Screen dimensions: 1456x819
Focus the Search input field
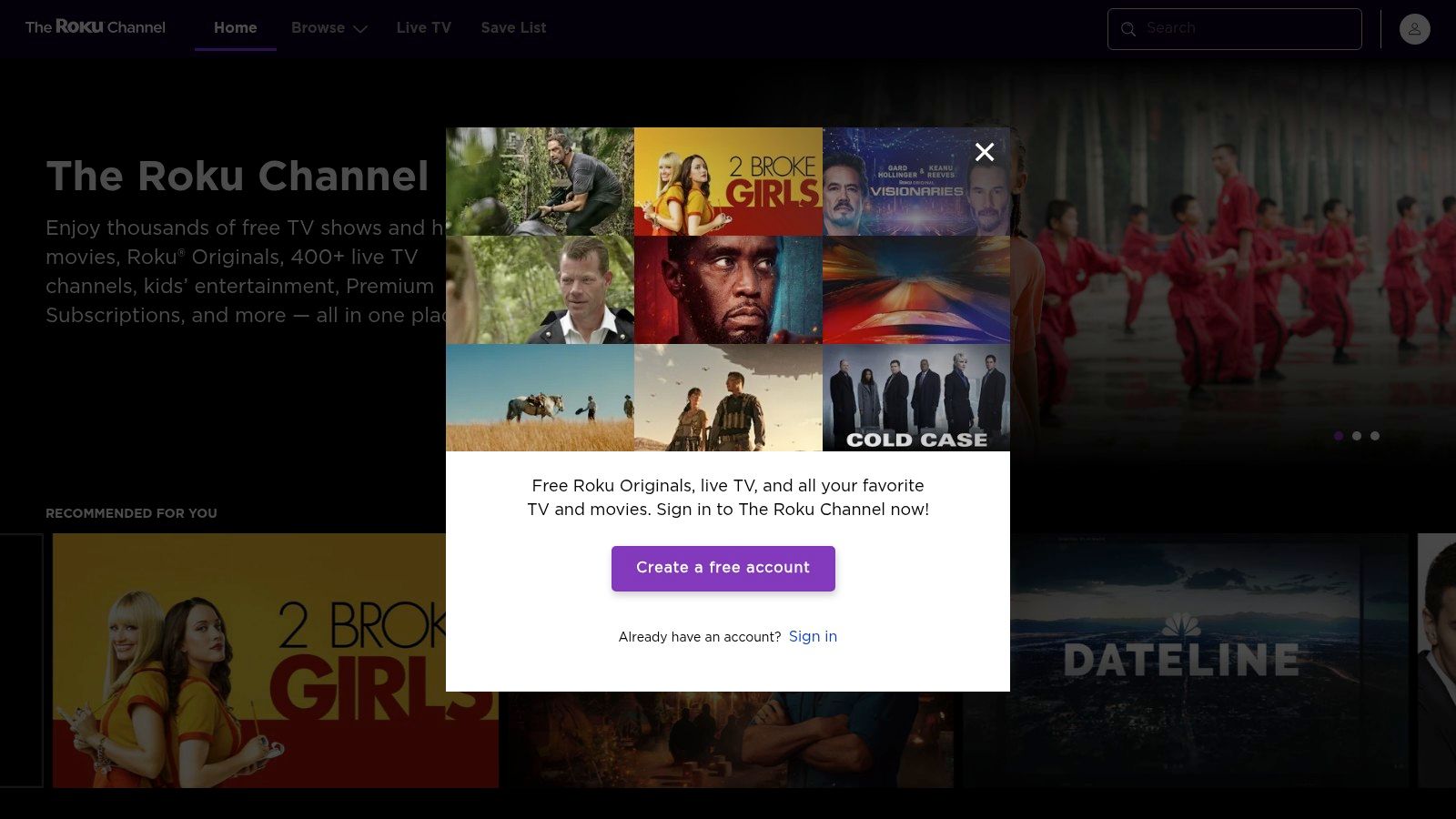pyautogui.click(x=1235, y=29)
